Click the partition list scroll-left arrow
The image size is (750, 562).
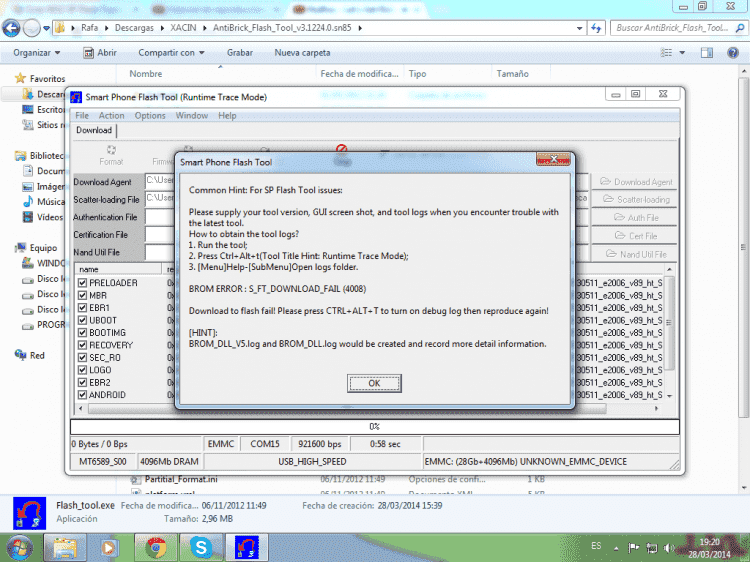point(81,409)
